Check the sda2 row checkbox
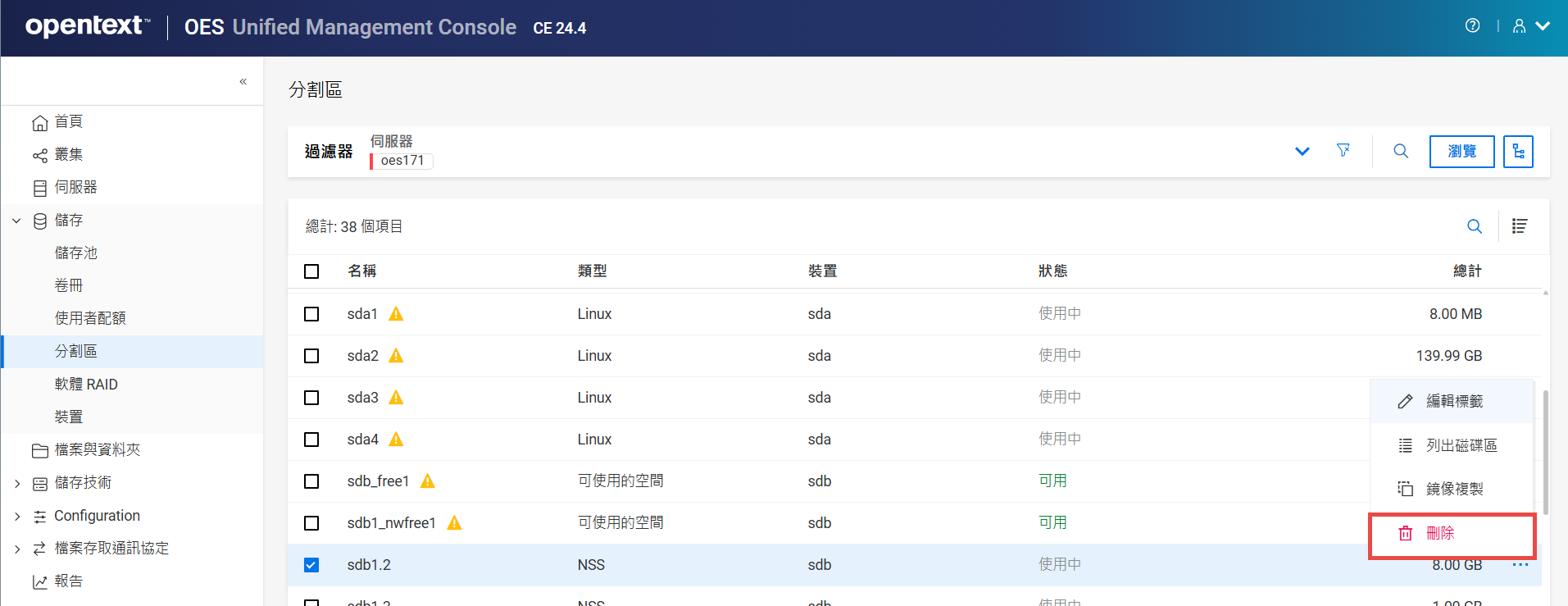The width and height of the screenshot is (1568, 606). point(311,356)
